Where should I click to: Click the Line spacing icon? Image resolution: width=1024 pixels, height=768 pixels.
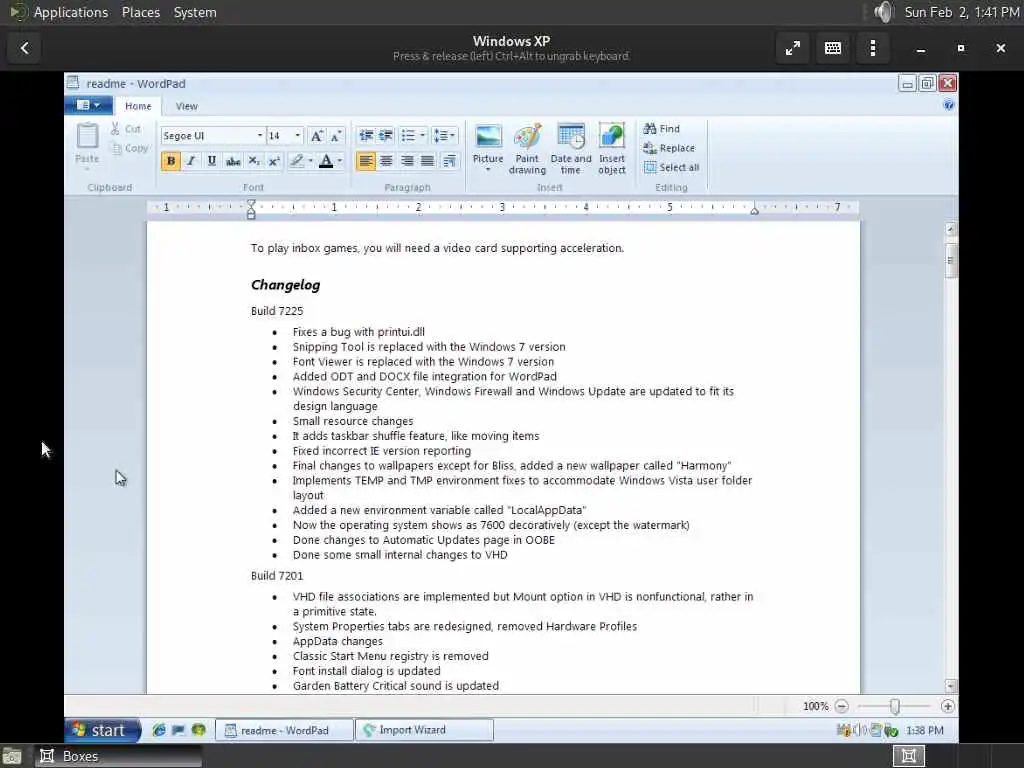pyautogui.click(x=441, y=136)
